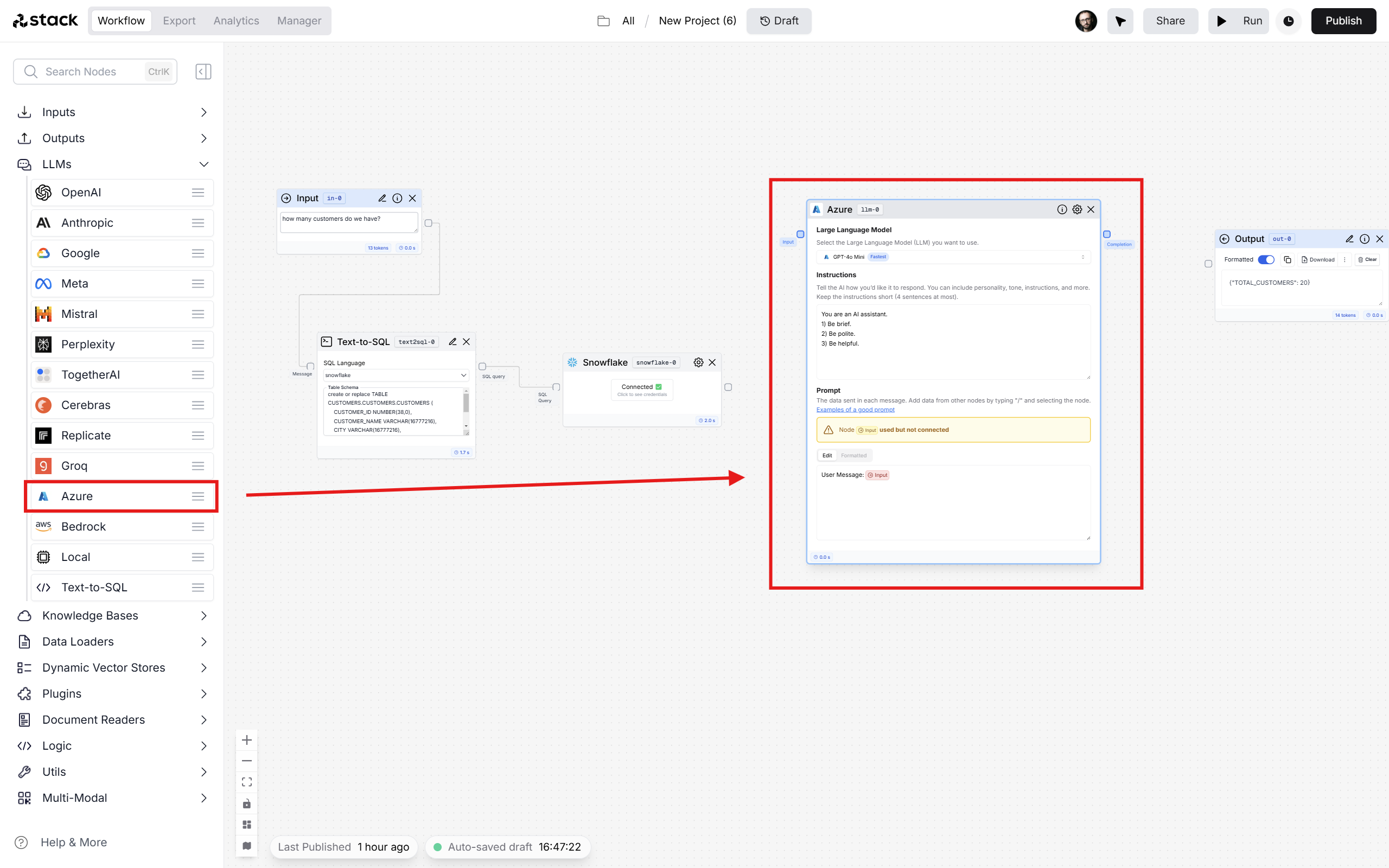1389x868 pixels.
Task: Open the Output node more options menu
Action: 1345,259
